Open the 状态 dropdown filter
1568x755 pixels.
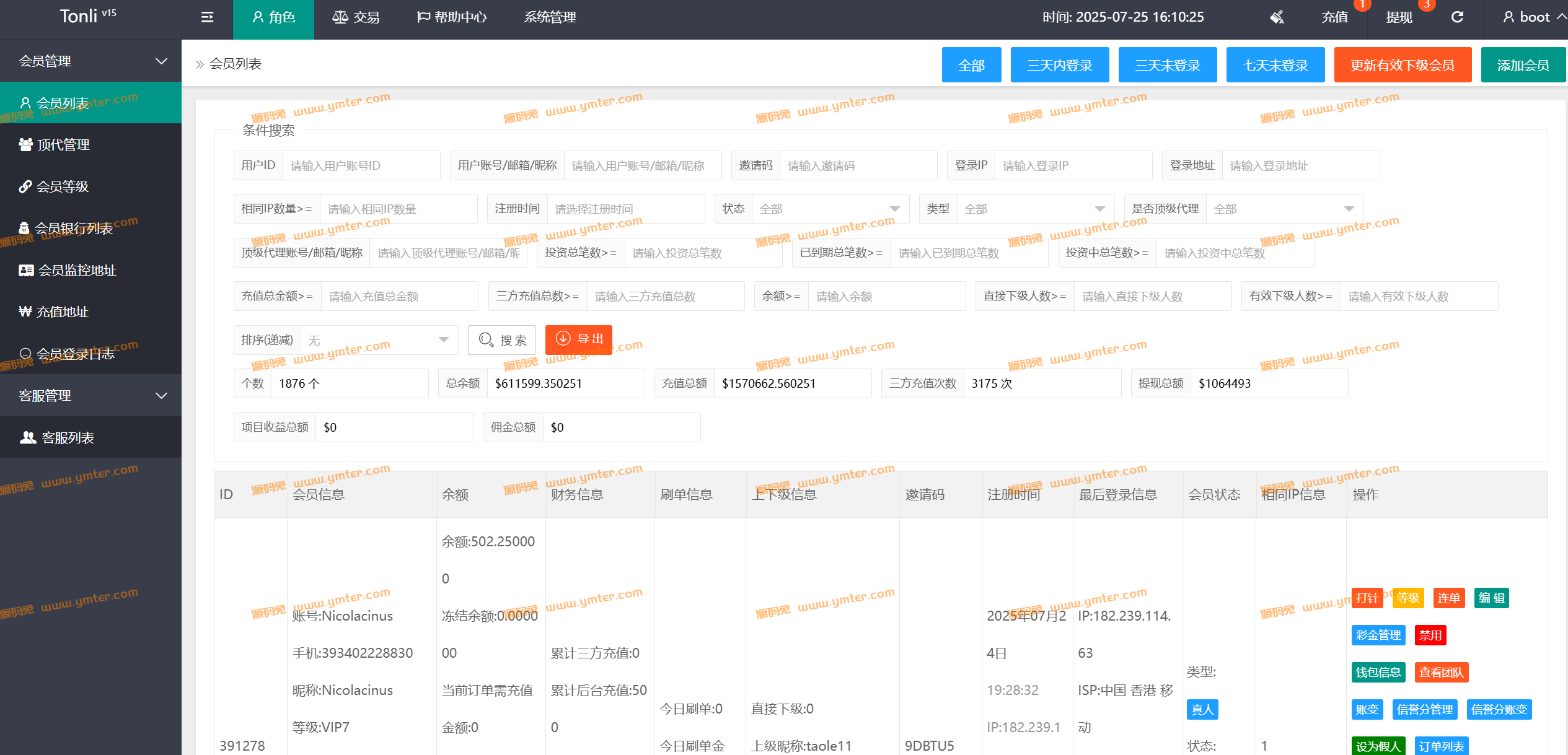tap(829, 209)
